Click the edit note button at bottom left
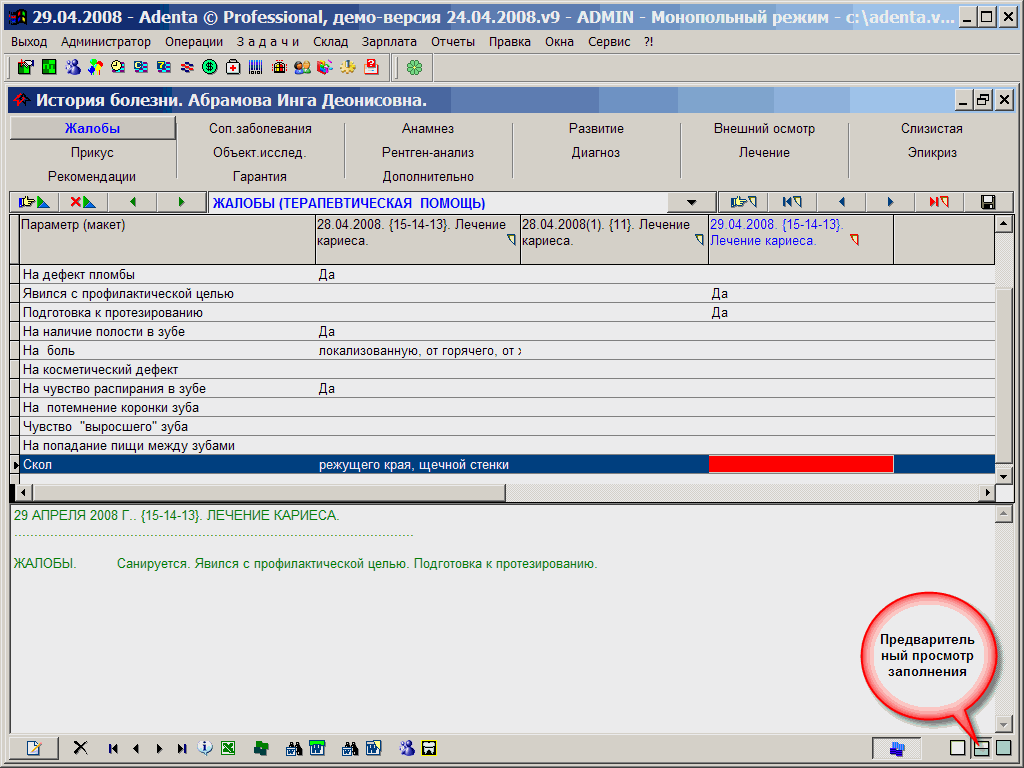 click(x=34, y=747)
